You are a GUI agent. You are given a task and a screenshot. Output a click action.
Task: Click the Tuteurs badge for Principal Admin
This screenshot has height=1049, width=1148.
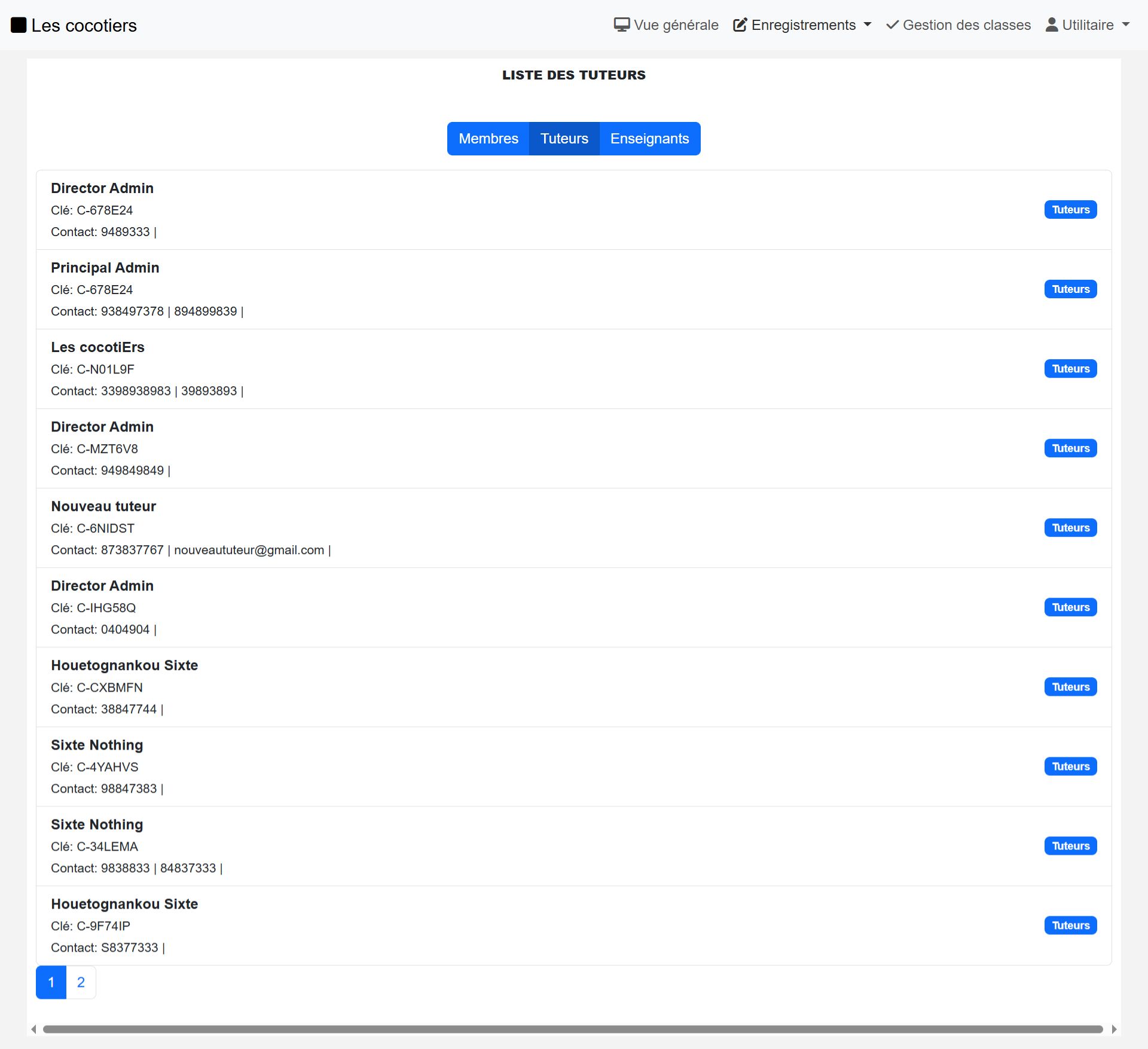[1070, 289]
